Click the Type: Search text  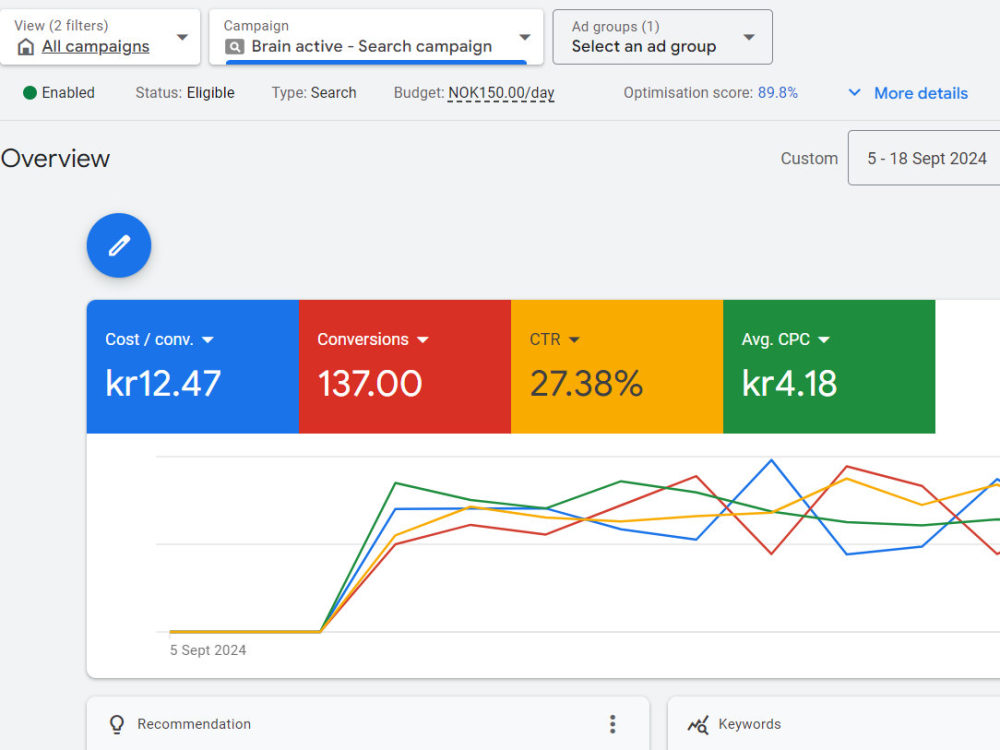pyautogui.click(x=314, y=93)
